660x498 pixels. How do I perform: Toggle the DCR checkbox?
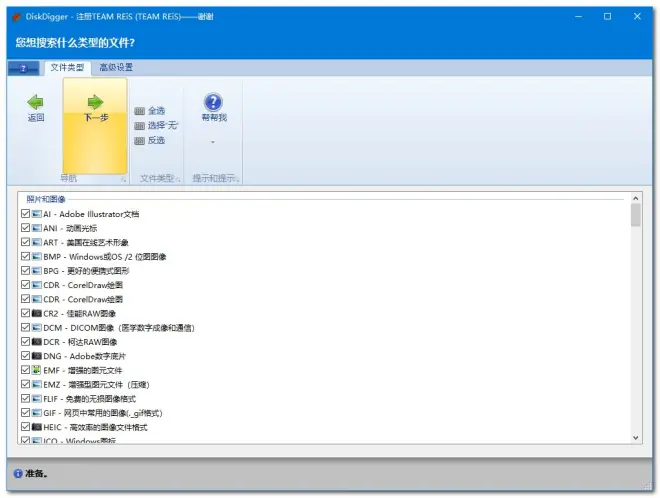pos(25,342)
